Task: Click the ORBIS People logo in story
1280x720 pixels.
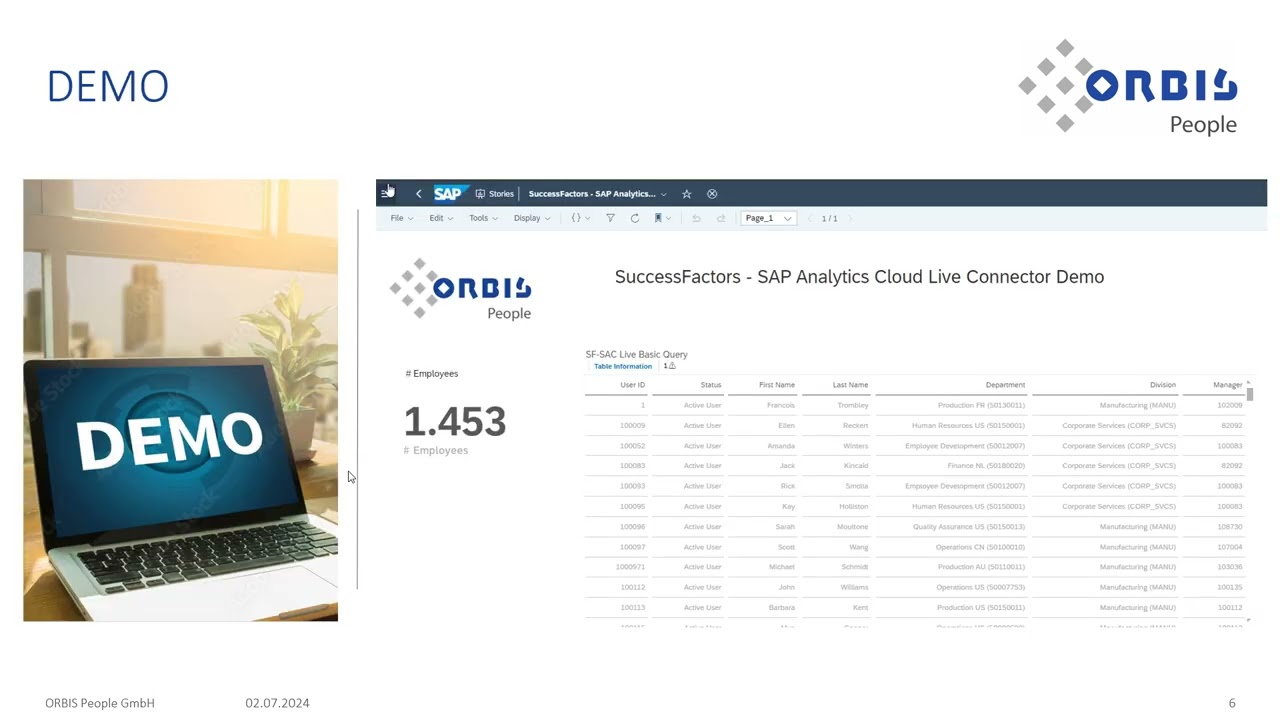Action: coord(461,290)
